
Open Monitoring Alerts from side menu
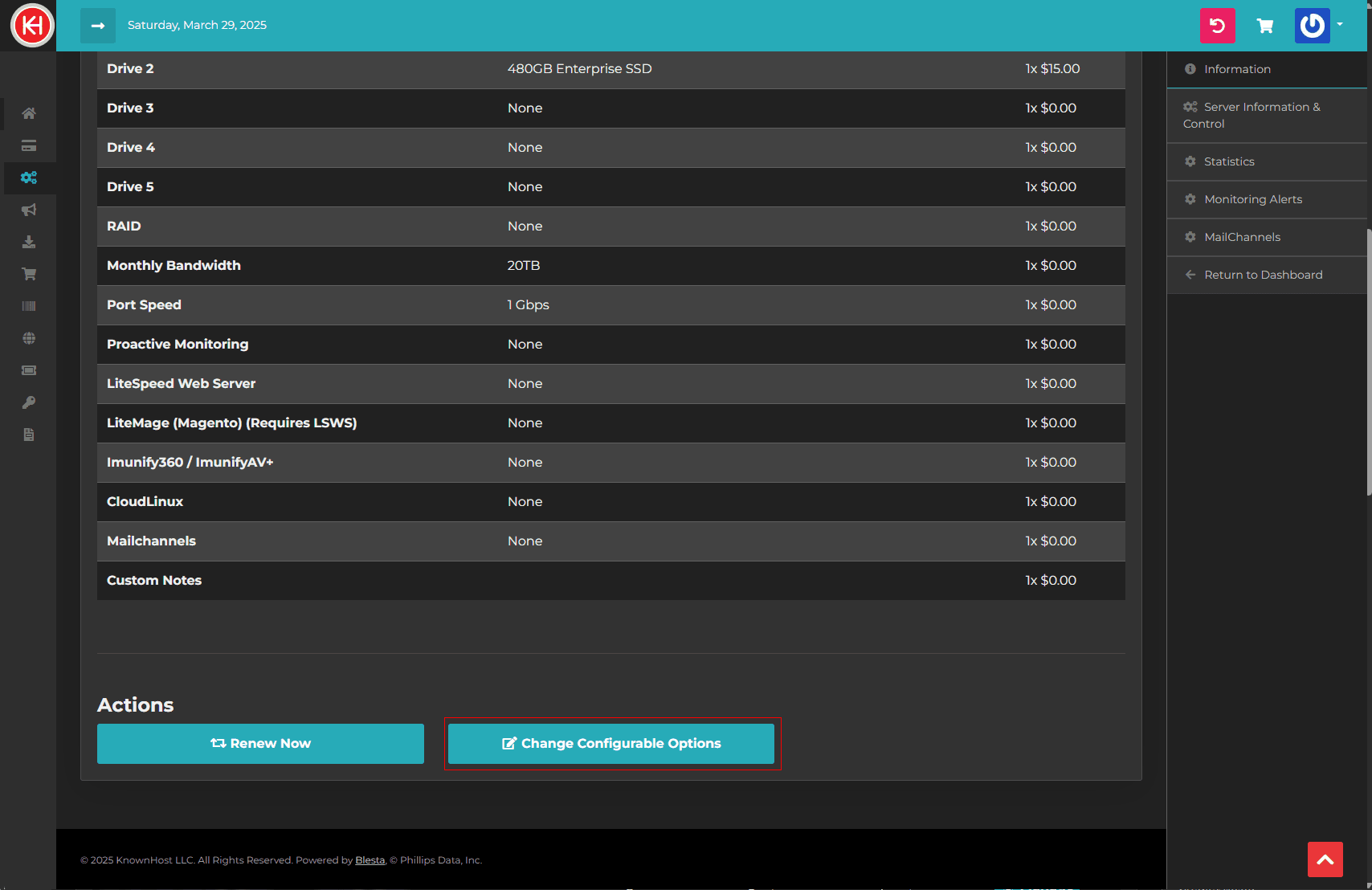coord(1253,198)
